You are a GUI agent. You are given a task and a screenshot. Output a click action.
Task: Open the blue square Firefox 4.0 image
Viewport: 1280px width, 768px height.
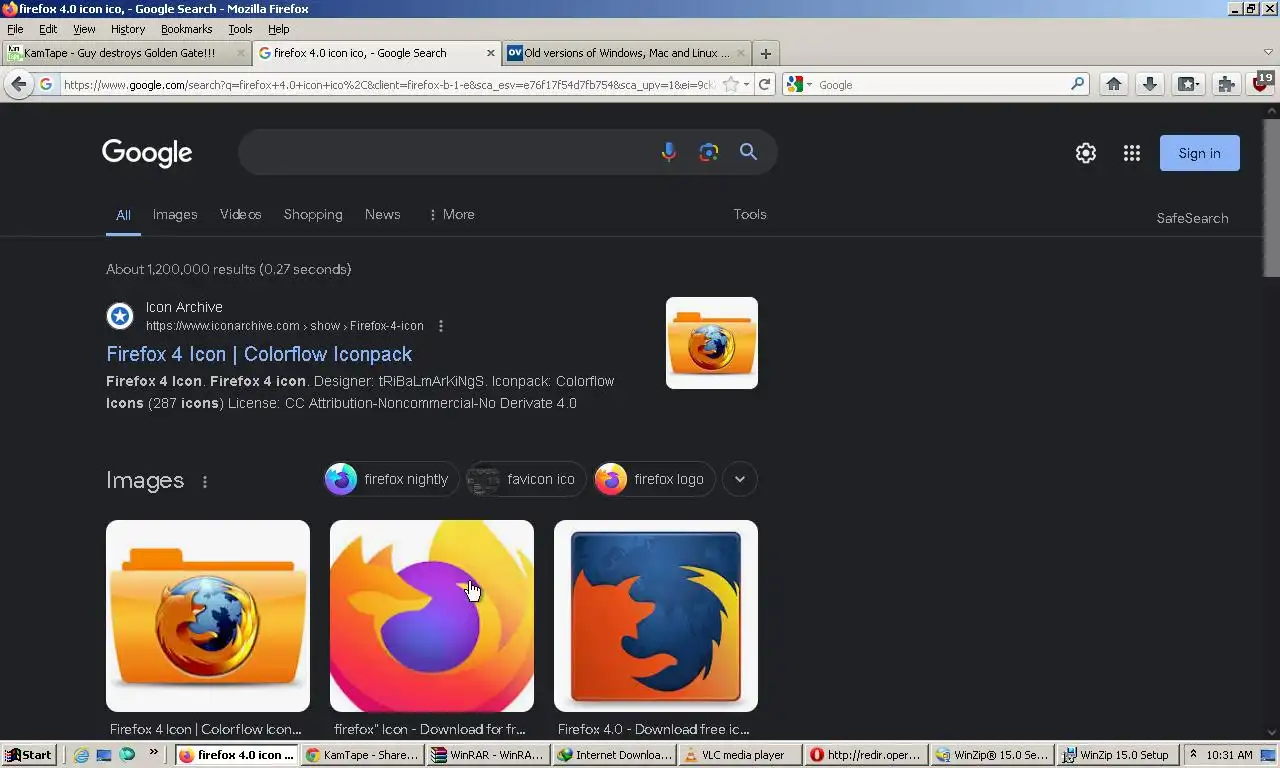[656, 616]
